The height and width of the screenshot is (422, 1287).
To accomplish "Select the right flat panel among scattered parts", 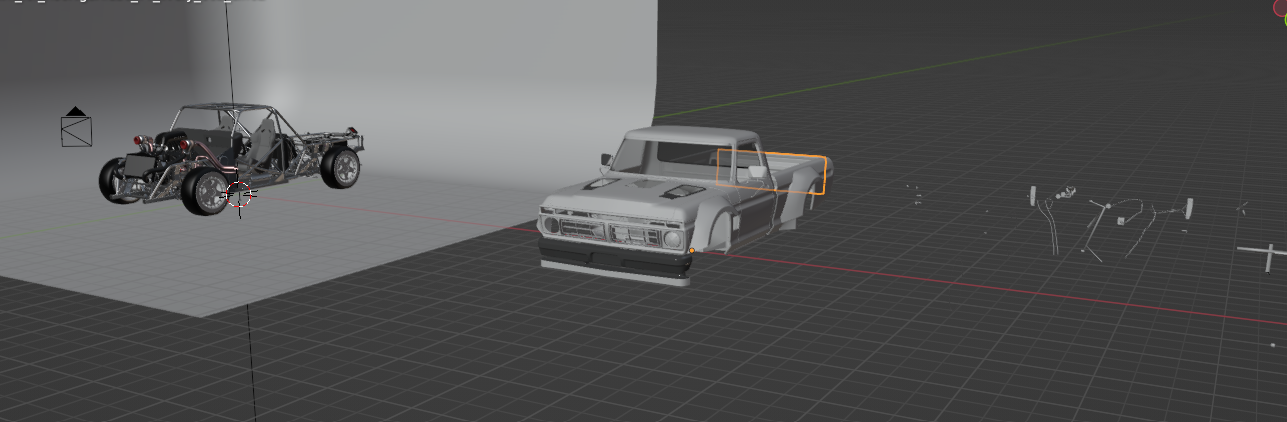I will point(1190,210).
